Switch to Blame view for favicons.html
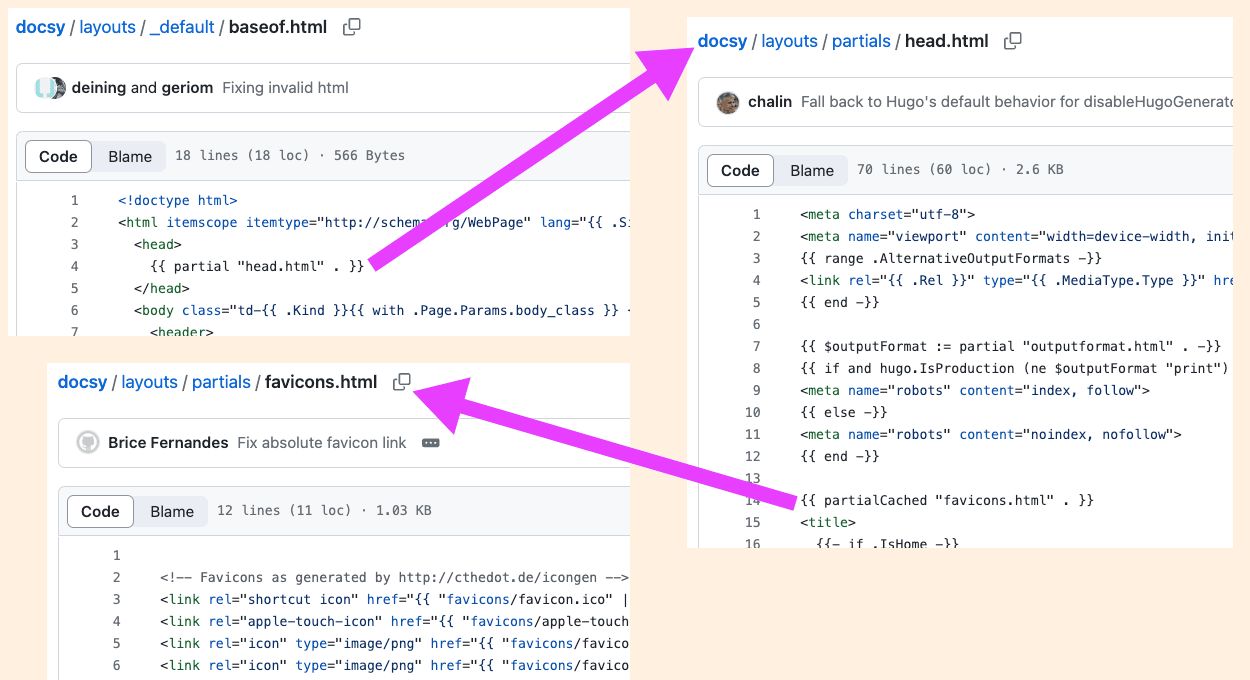This screenshot has width=1250, height=680. tap(171, 511)
